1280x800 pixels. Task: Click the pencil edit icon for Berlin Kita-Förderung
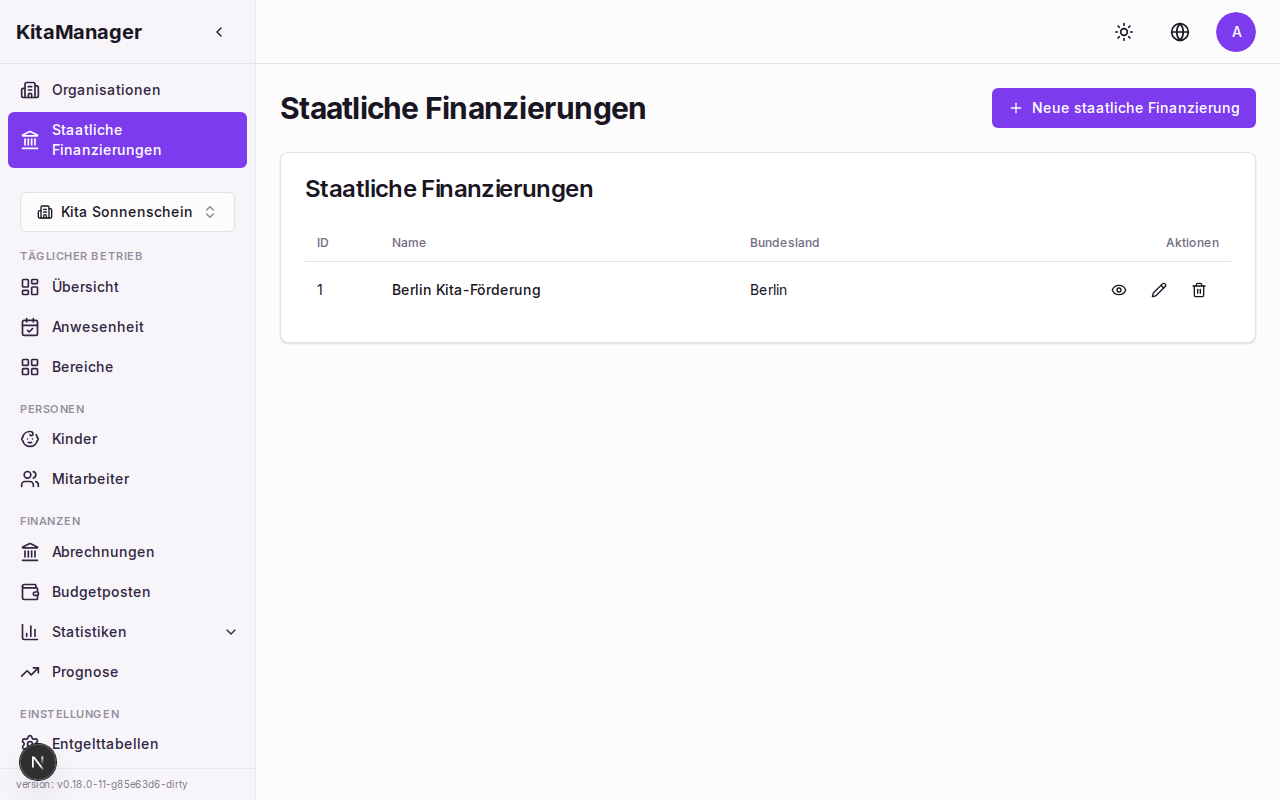click(x=1159, y=290)
